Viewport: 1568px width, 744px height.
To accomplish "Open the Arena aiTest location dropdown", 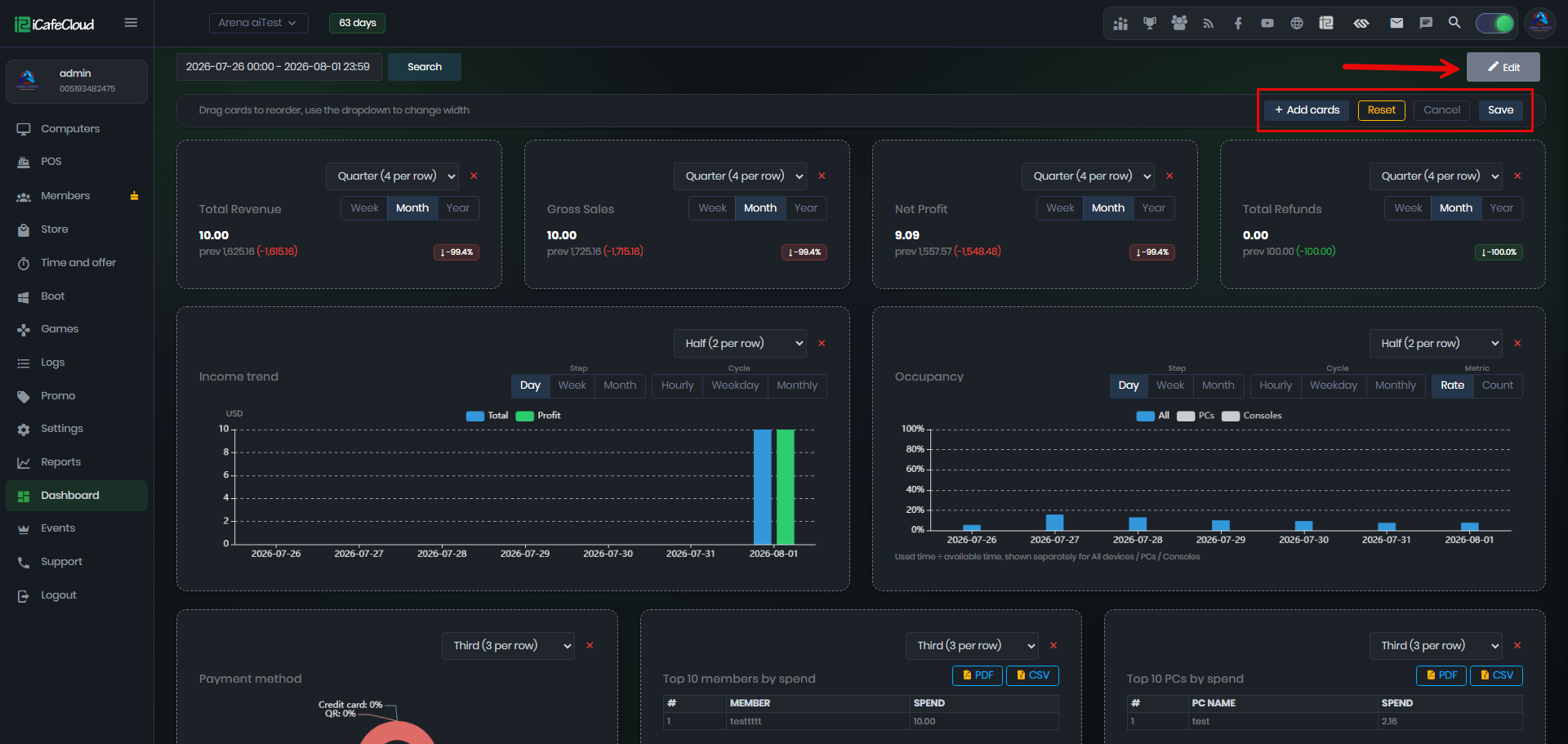I will (x=258, y=23).
